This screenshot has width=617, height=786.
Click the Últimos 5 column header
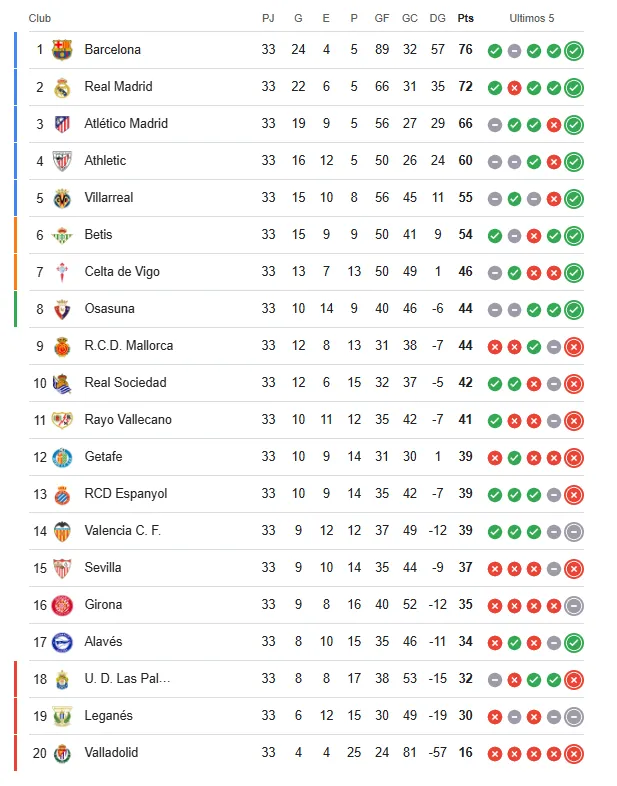coord(531,18)
